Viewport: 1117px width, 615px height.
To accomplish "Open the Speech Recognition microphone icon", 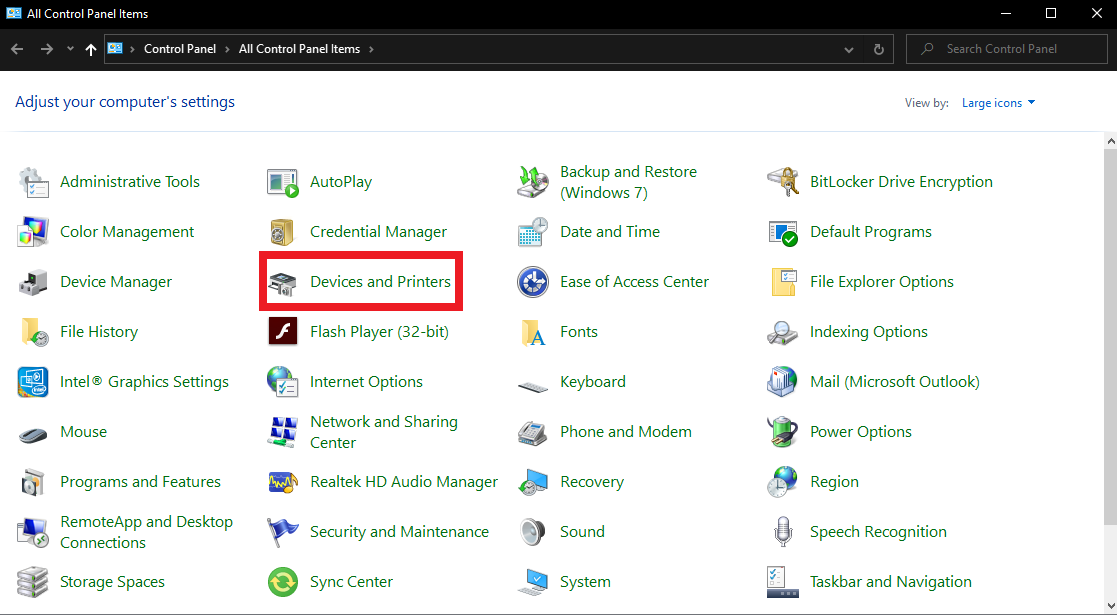I will coord(783,532).
